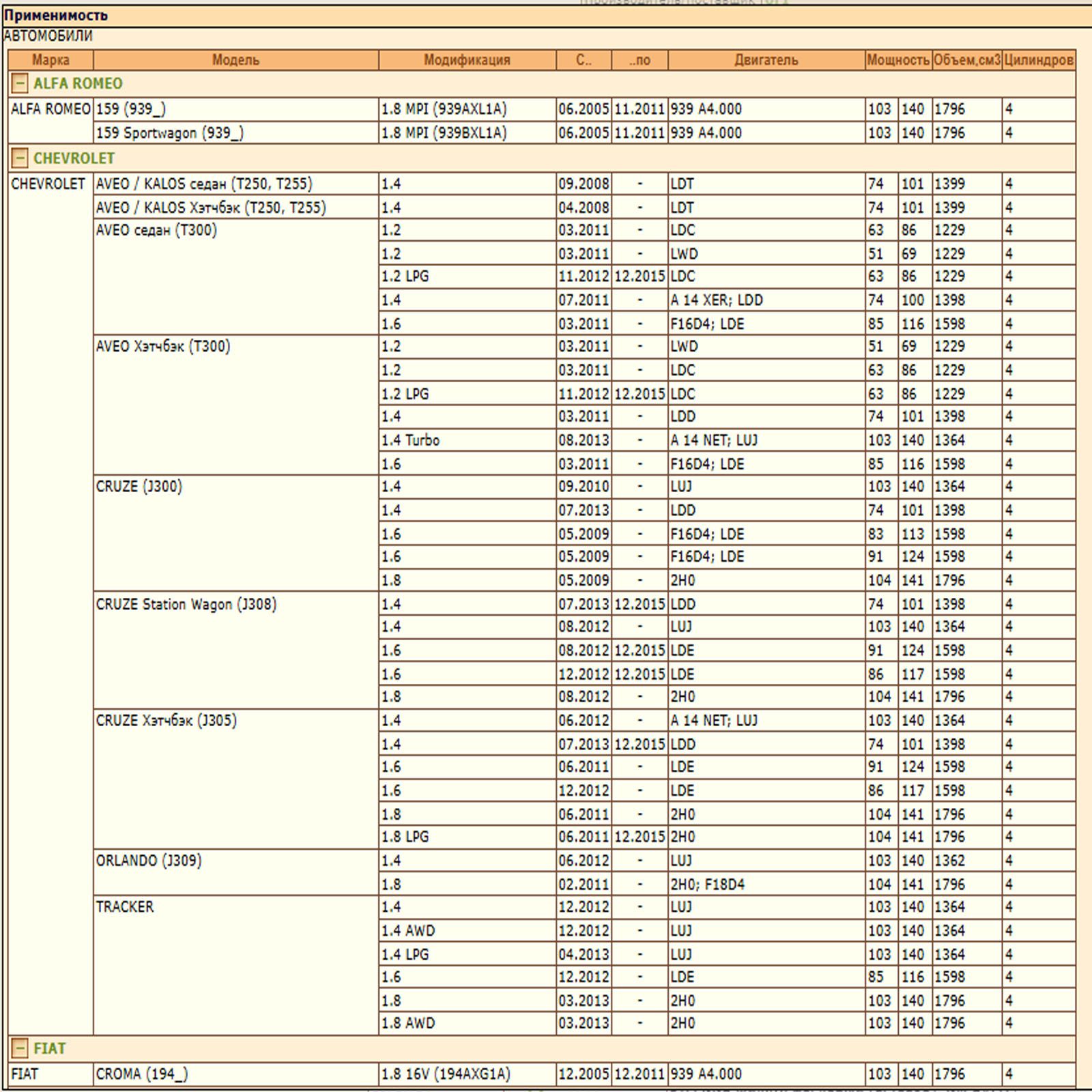Select the CROMA (194_) model cell
1092x1092 pixels.
pos(142,1074)
